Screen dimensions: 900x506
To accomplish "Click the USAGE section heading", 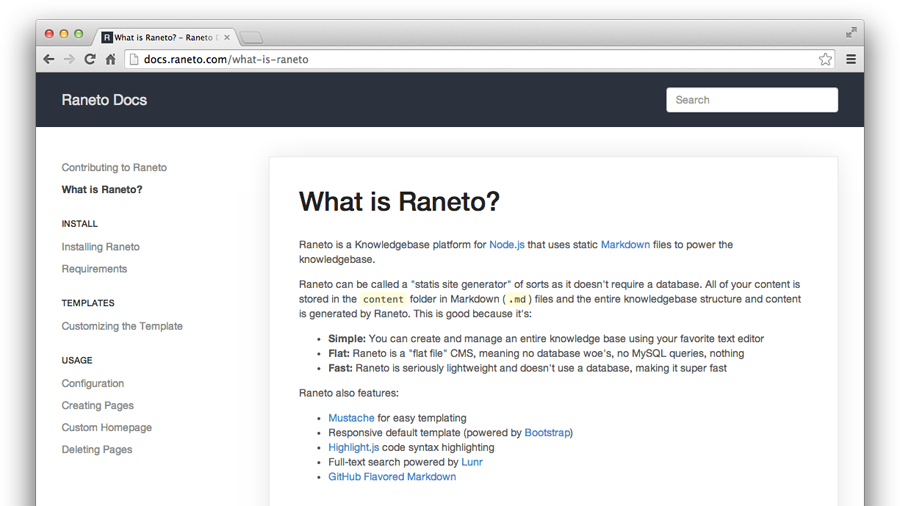I will point(77,360).
